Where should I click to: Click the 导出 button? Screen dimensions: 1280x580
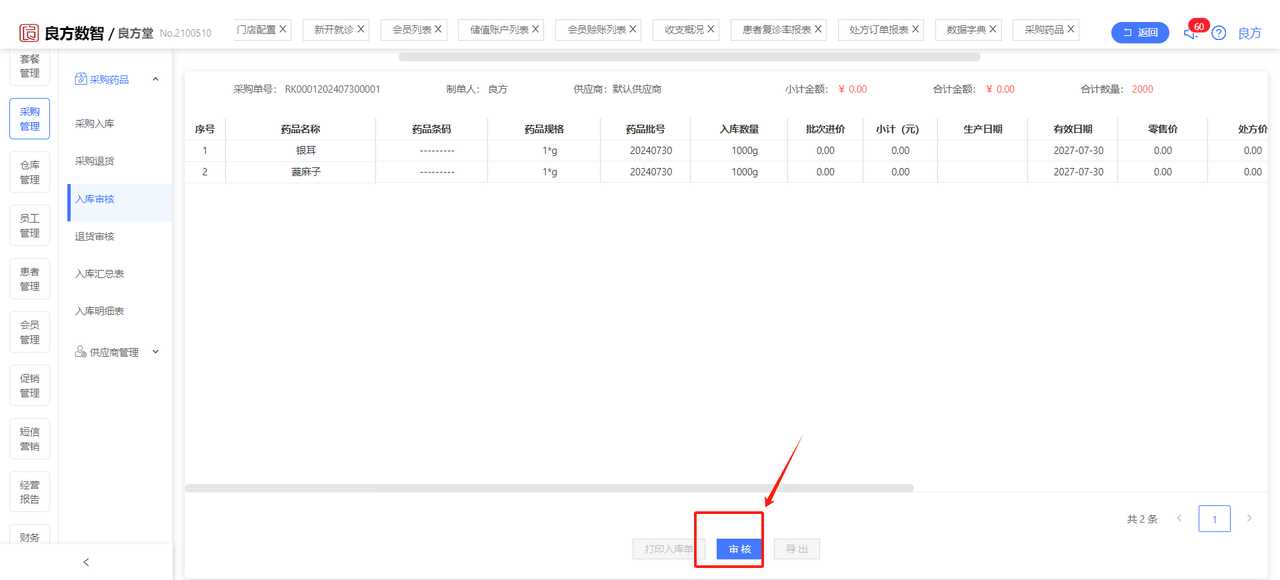(797, 549)
